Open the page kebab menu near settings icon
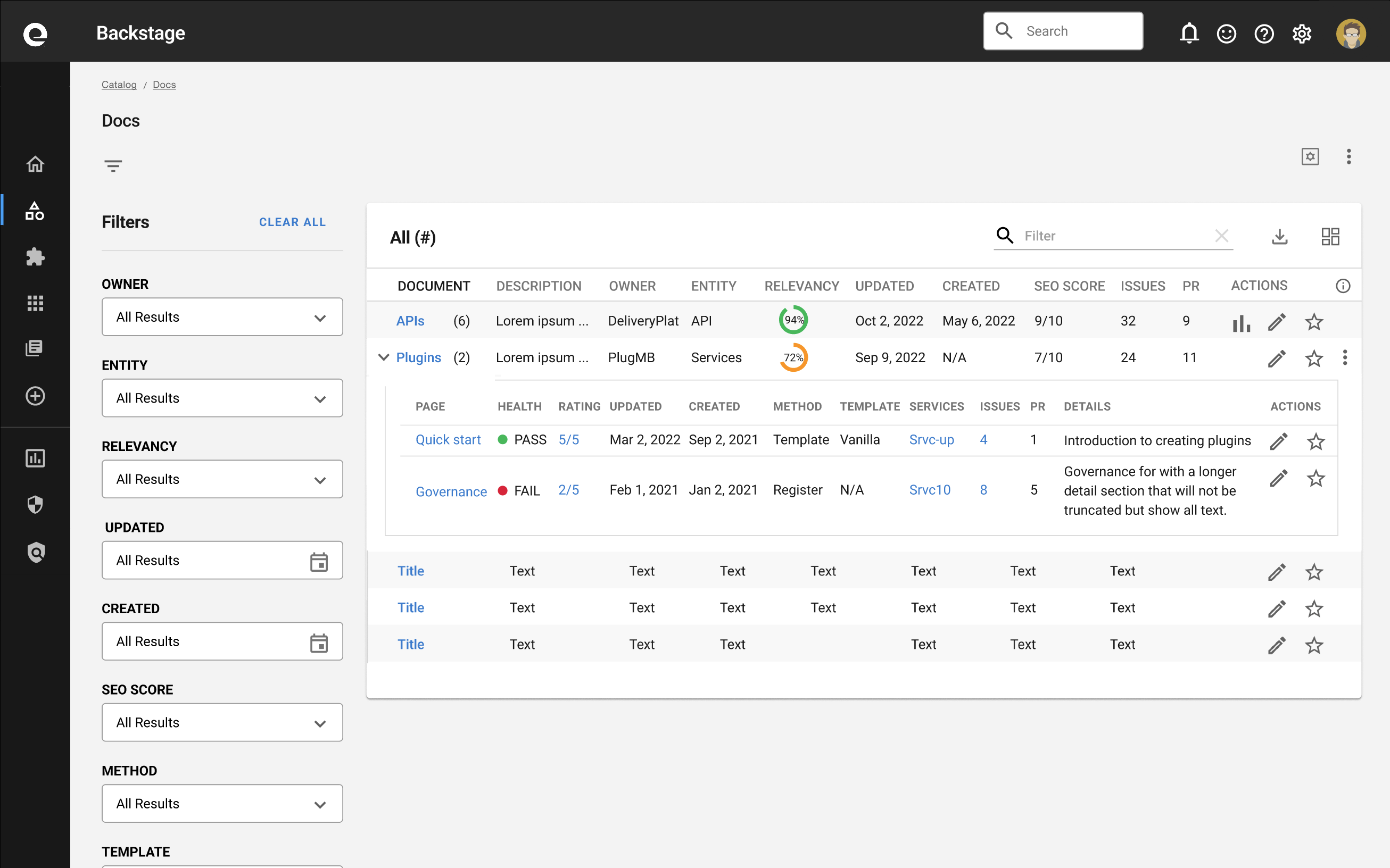 click(x=1348, y=157)
